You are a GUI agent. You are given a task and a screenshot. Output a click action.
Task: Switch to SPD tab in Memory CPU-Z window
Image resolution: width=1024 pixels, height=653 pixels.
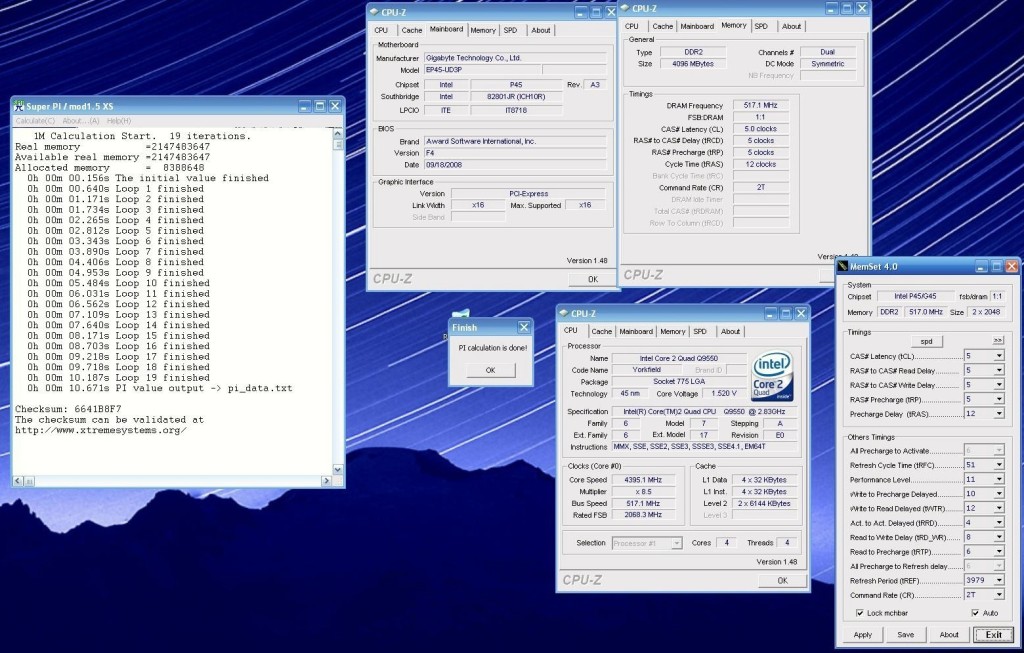[761, 26]
